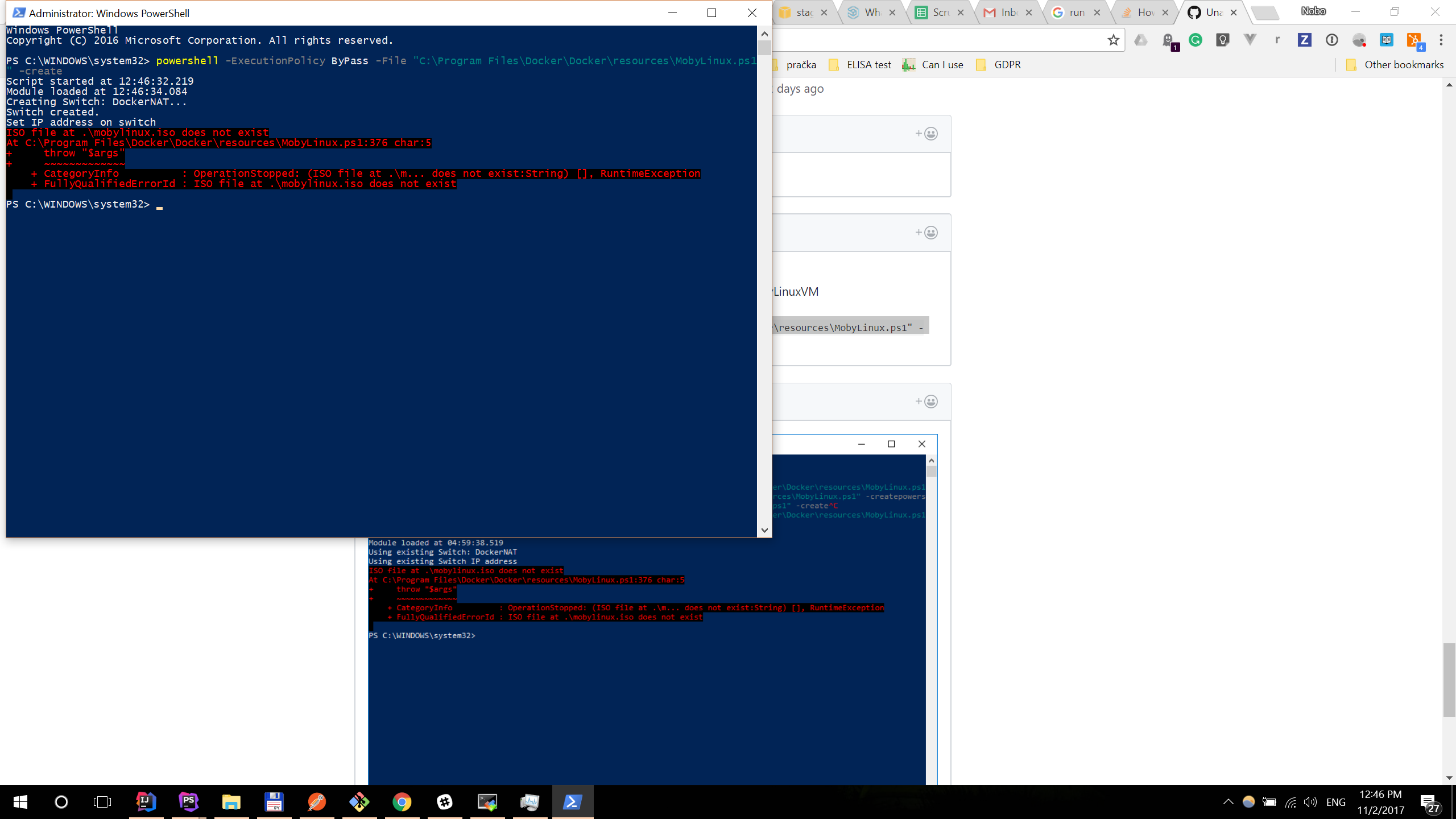Open the Grammarly browser extension
This screenshot has height=819, width=1456.
(1196, 40)
